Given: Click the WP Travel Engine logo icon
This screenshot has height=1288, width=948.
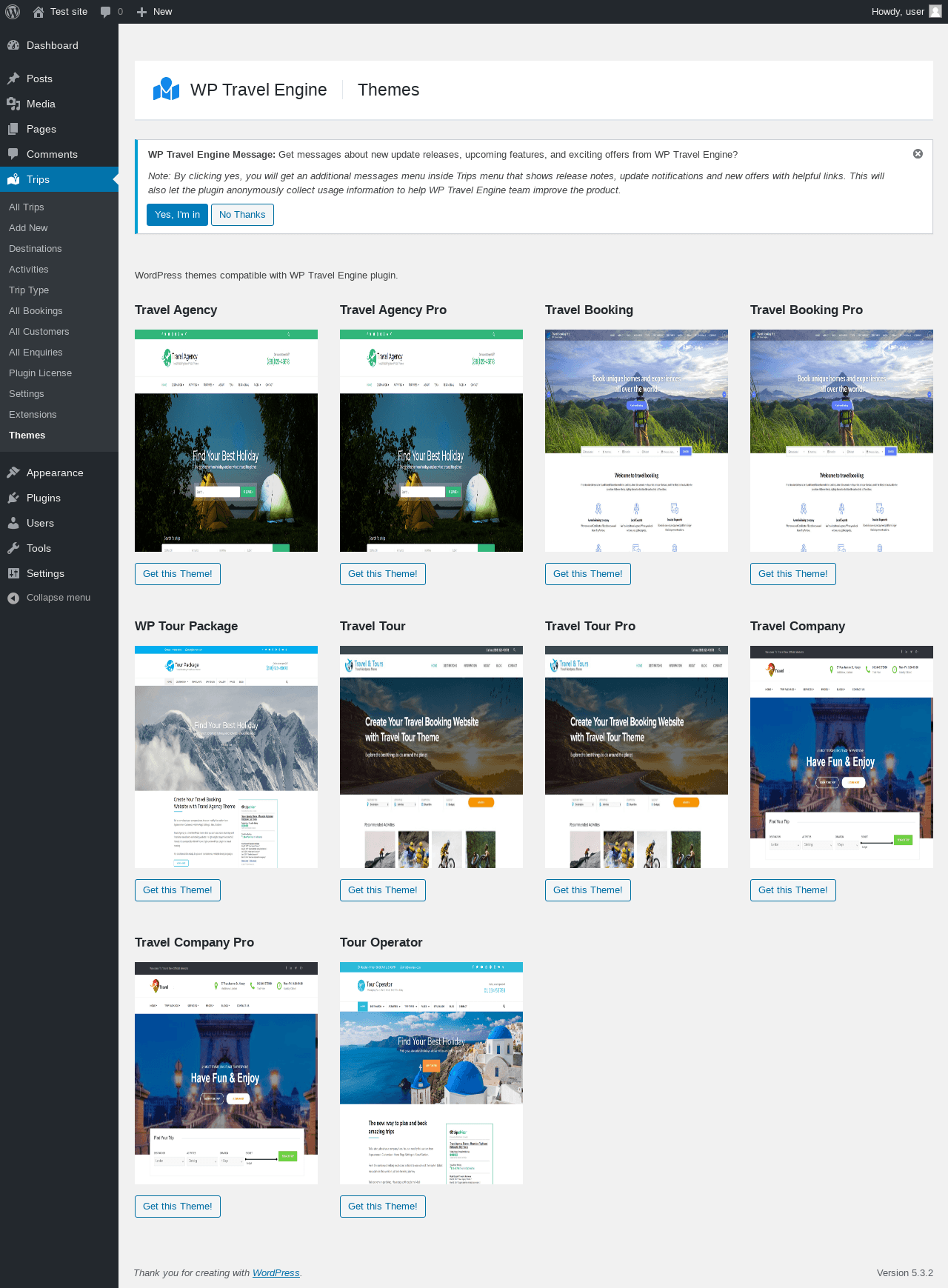Looking at the screenshot, I should coord(167,90).
